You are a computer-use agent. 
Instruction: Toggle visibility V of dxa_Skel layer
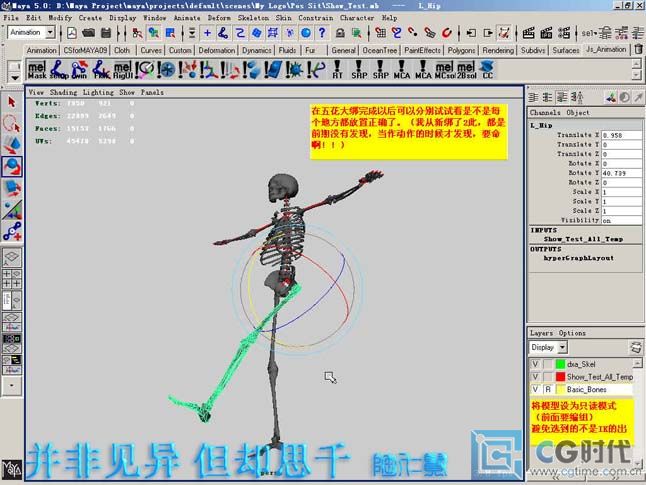tap(535, 364)
